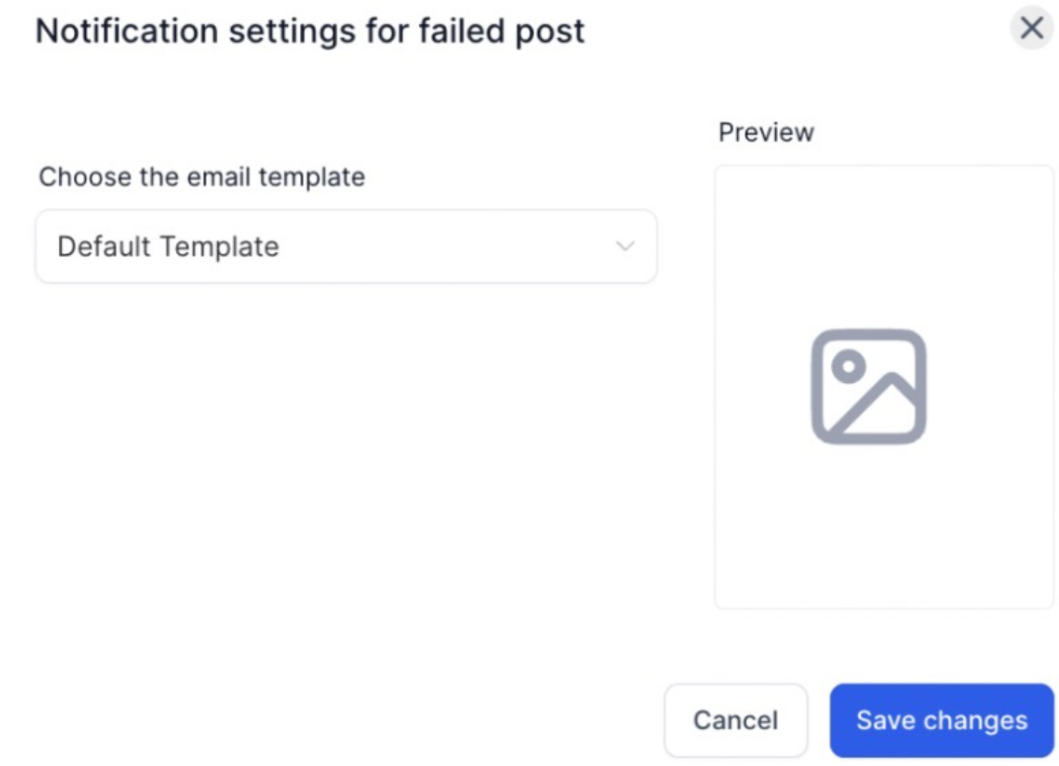
Task: Select the "Default Template" text in combo box
Action: coord(168,246)
